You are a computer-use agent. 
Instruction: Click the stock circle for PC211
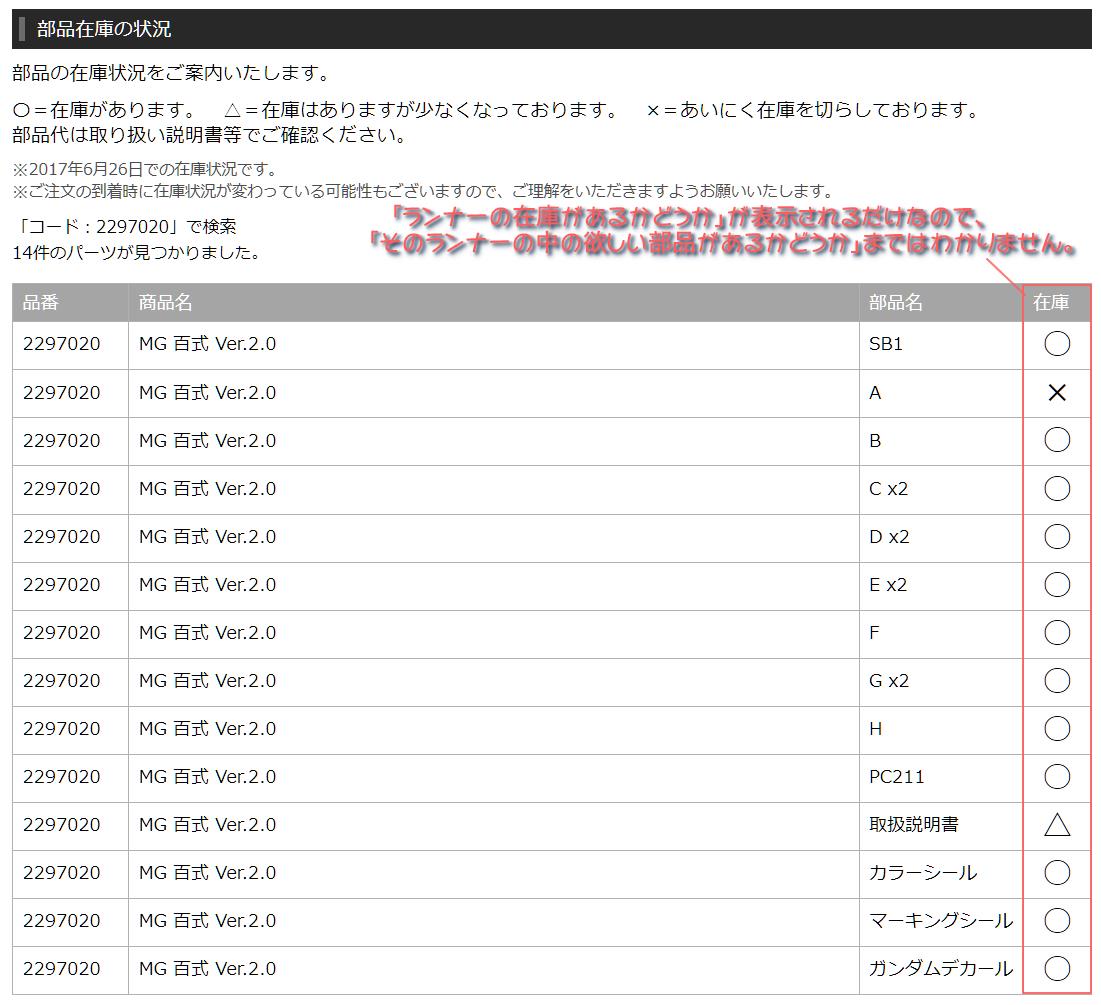click(x=1057, y=777)
